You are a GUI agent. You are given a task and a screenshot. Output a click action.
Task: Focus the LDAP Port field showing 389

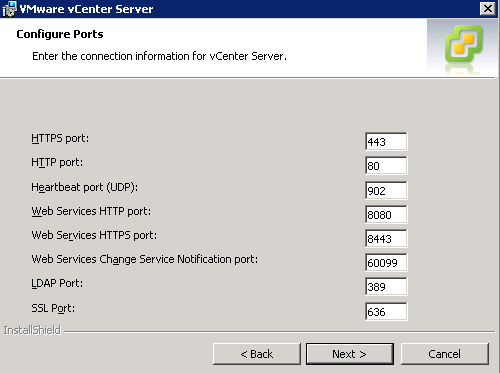coord(386,287)
